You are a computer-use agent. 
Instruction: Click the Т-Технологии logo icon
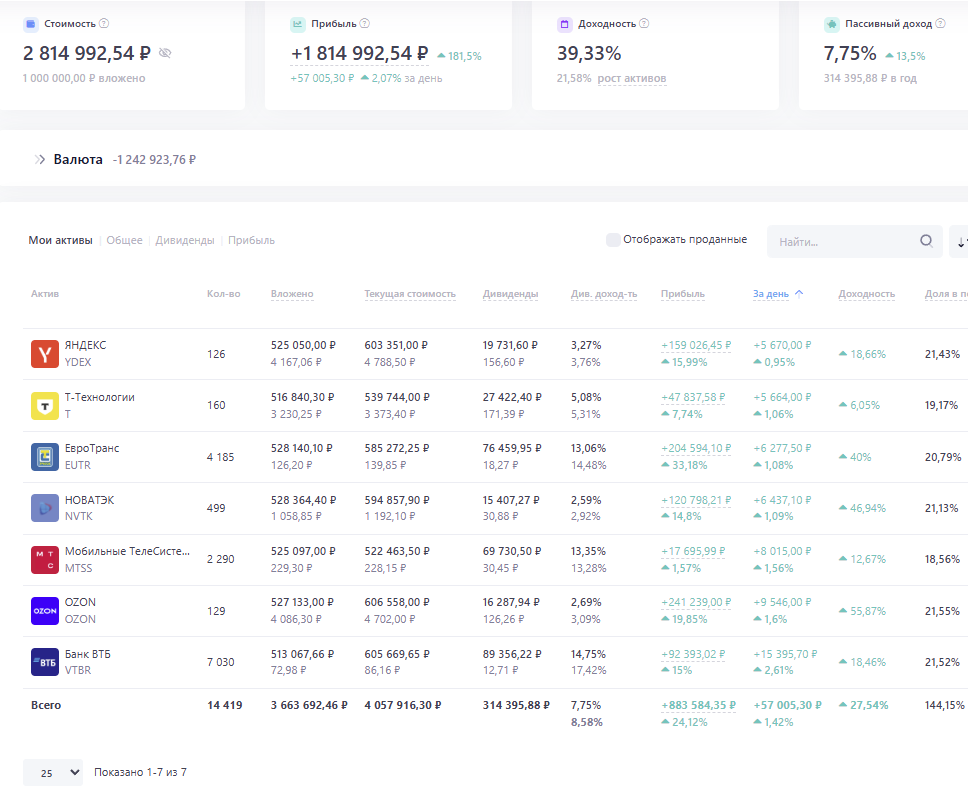[x=44, y=405]
